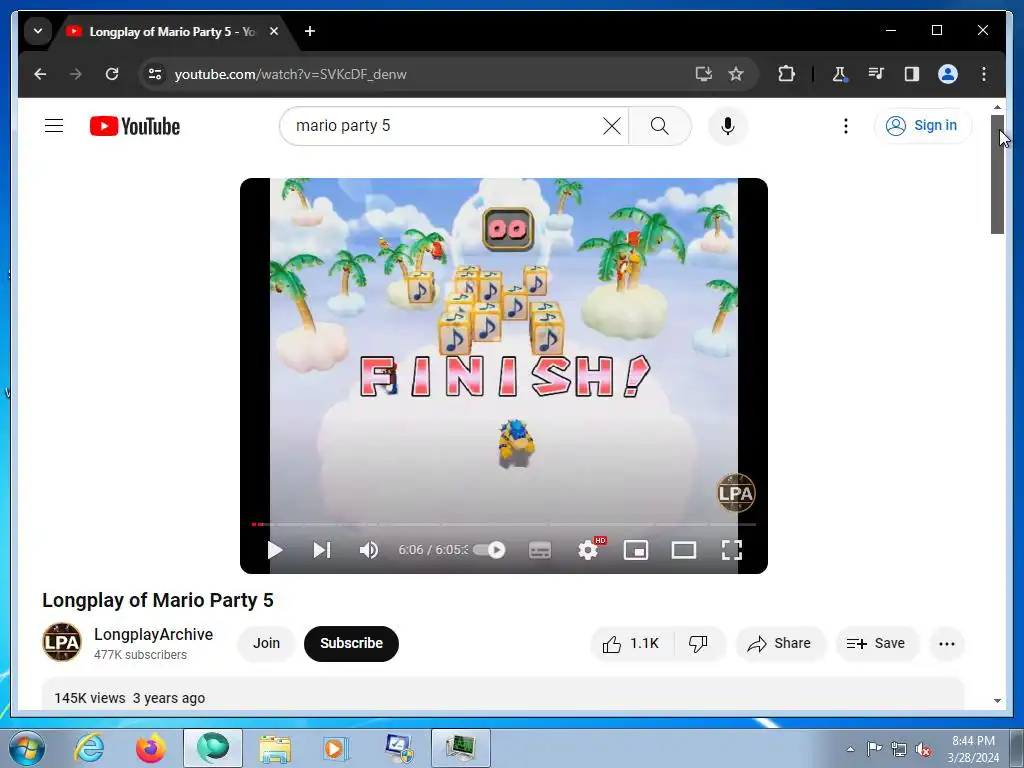The width and height of the screenshot is (1024, 768).
Task: Skip to next video
Action: coord(321,550)
